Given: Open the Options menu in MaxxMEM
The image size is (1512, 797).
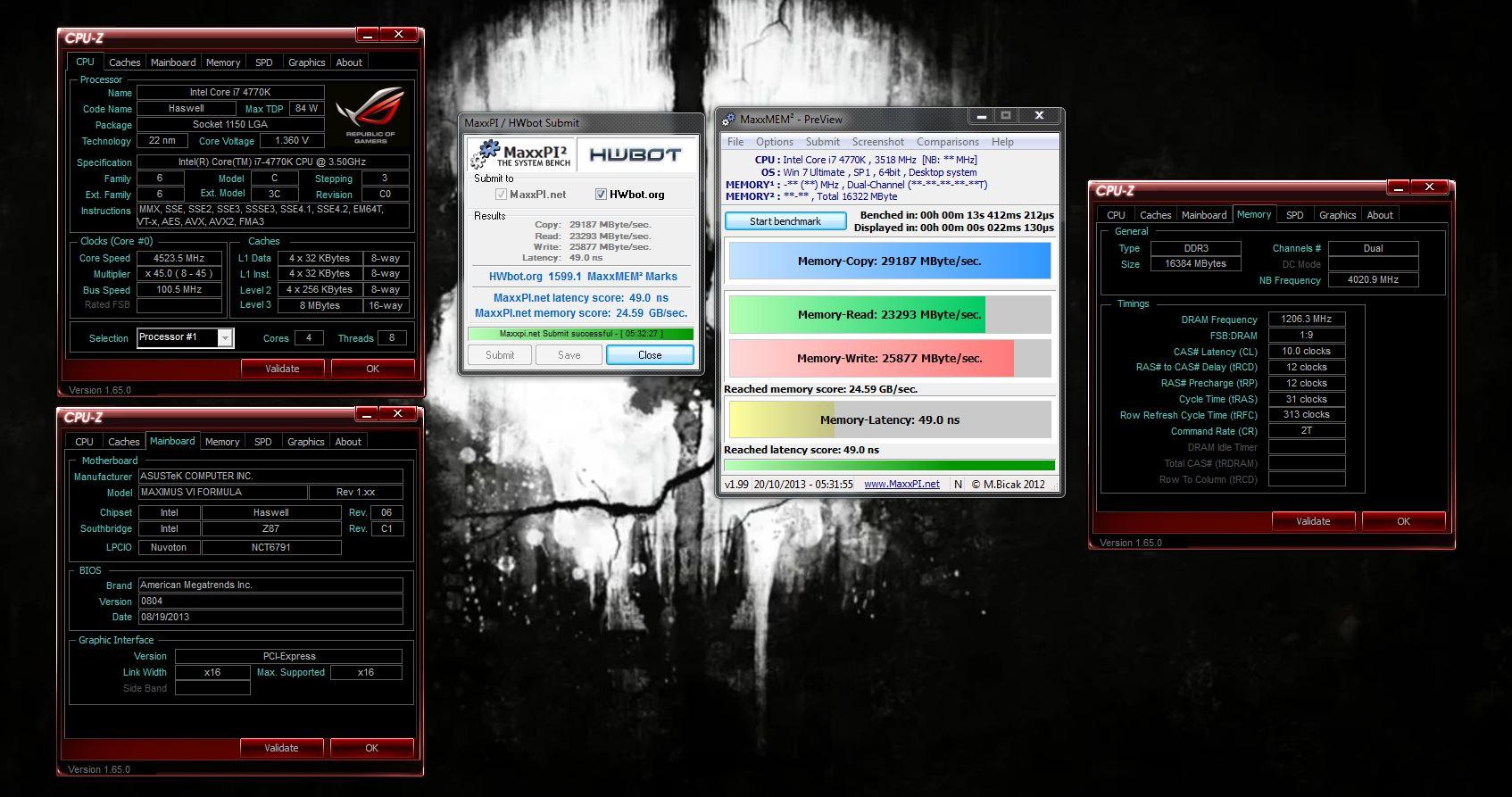Looking at the screenshot, I should coord(775,142).
